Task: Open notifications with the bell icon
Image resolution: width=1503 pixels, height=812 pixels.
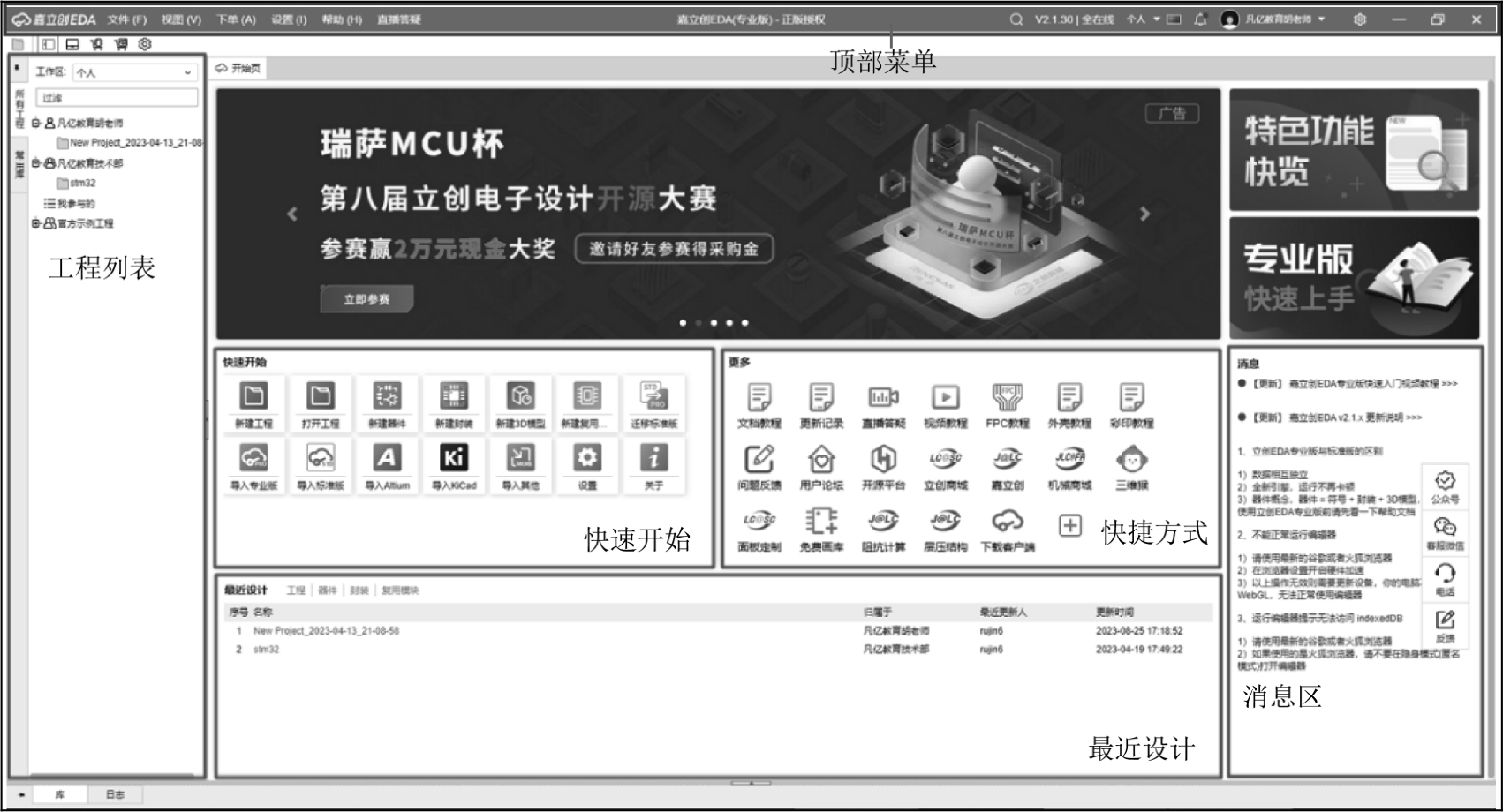Action: coord(1200,19)
